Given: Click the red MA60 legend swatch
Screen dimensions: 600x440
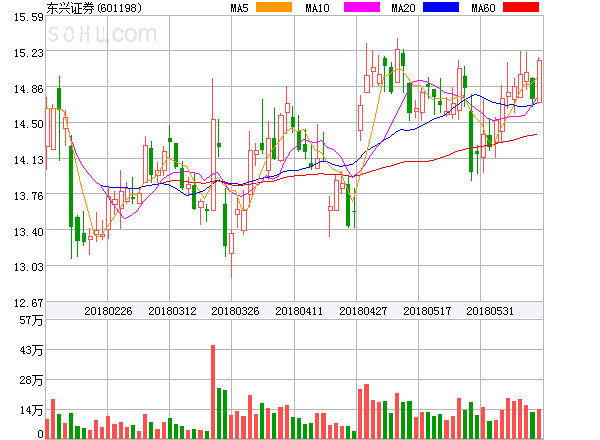Looking at the screenshot, I should (521, 7).
